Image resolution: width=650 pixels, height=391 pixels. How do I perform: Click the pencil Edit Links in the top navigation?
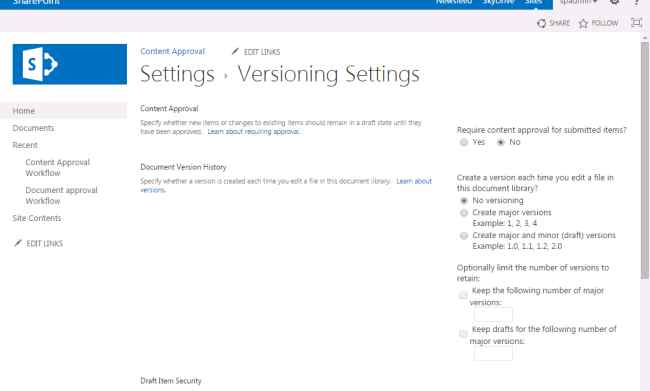coord(256,52)
